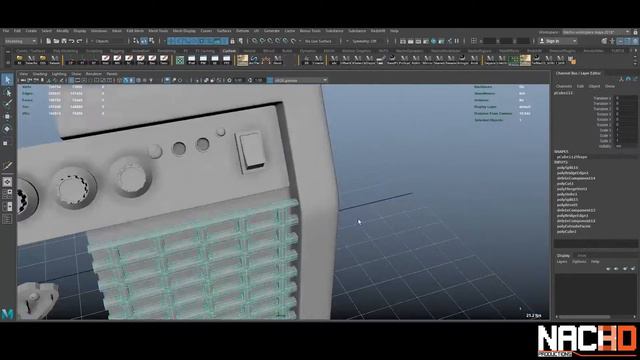640x360 pixels.
Task: Toggle the lock selection padlock
Action: click(232, 41)
